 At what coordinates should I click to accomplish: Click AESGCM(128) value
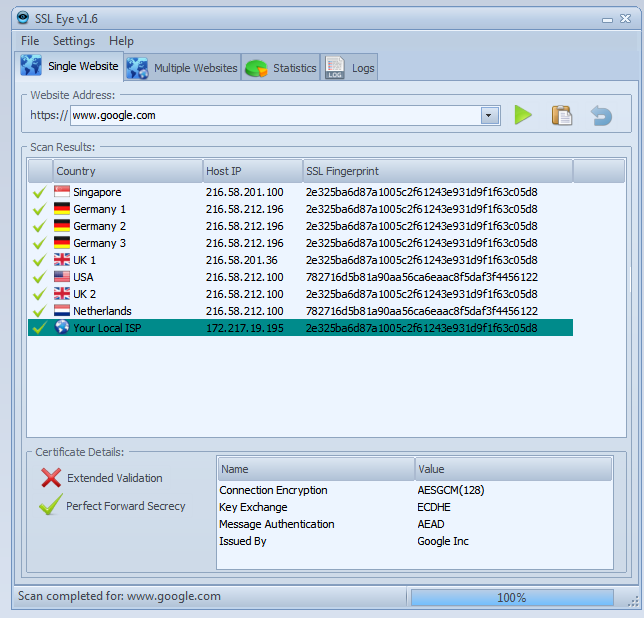(x=451, y=490)
